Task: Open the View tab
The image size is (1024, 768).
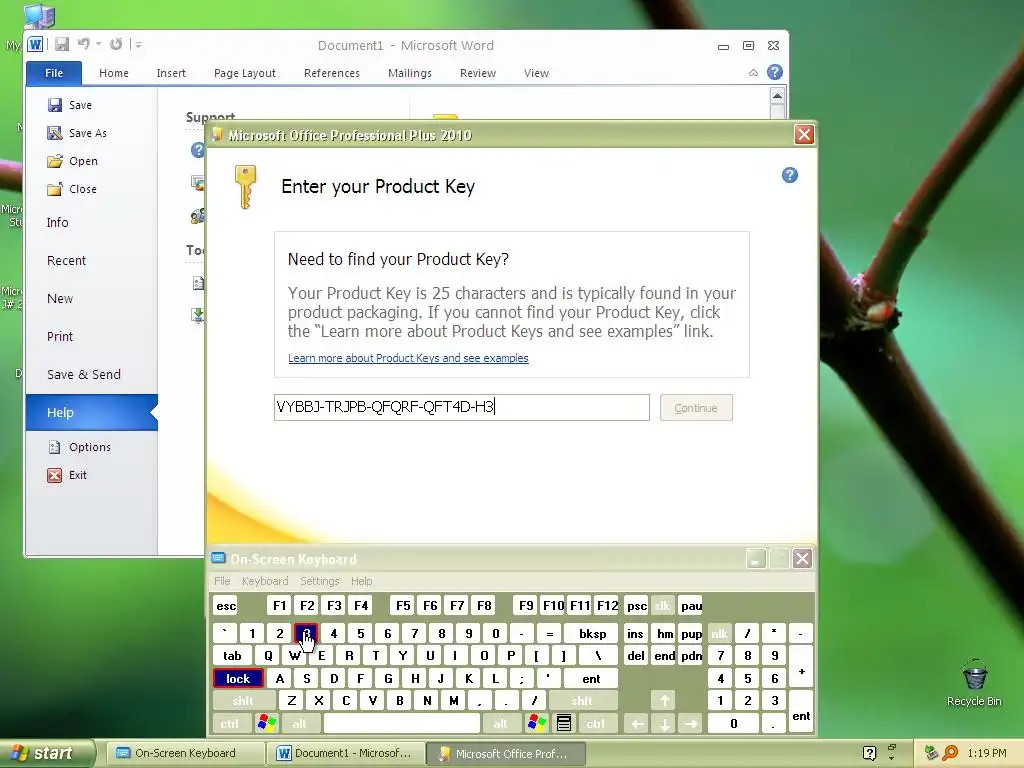Action: (x=536, y=73)
